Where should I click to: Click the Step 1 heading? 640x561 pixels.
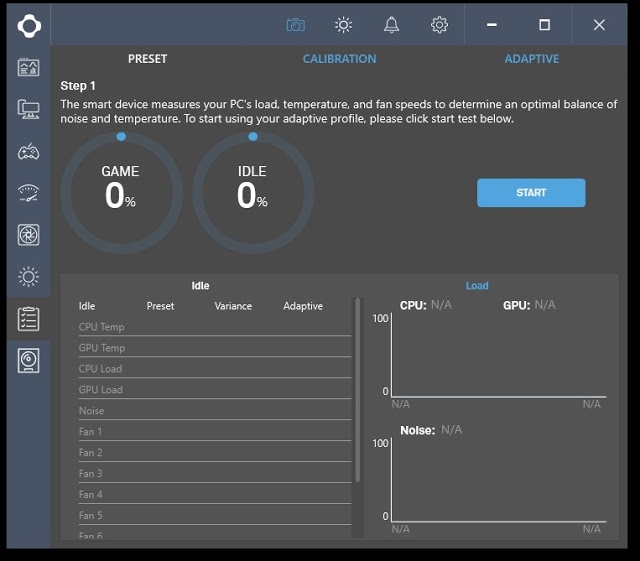coord(78,86)
